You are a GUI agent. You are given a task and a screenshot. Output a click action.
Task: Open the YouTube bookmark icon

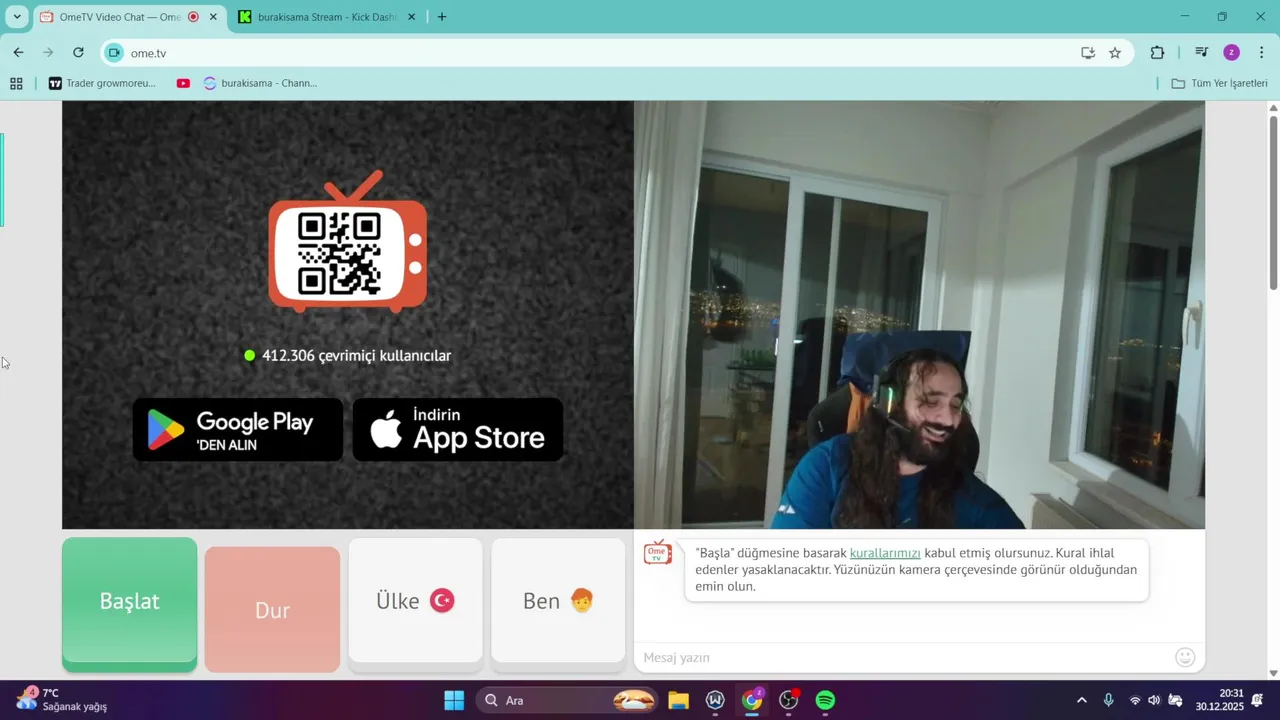183,83
